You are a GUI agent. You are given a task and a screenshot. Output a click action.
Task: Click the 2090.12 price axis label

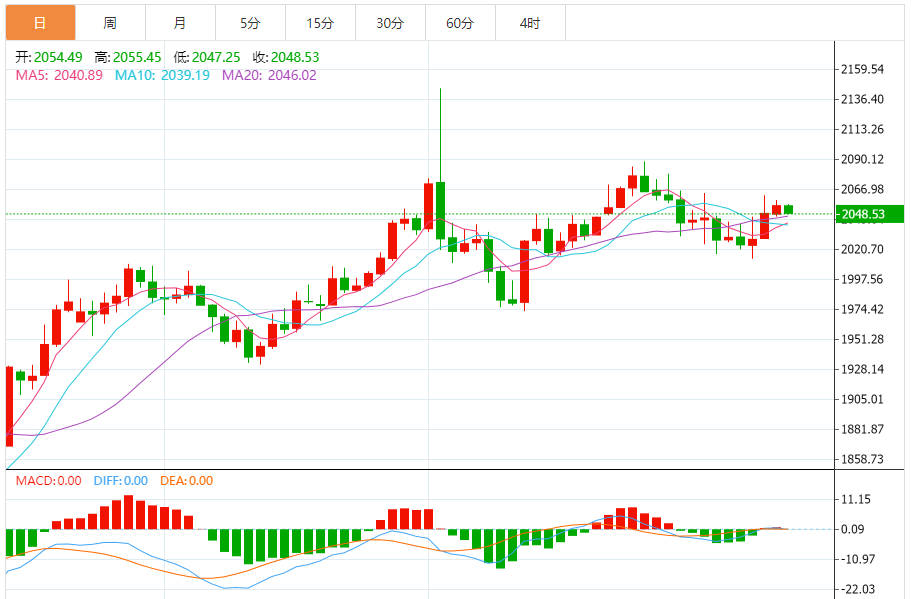coord(862,160)
